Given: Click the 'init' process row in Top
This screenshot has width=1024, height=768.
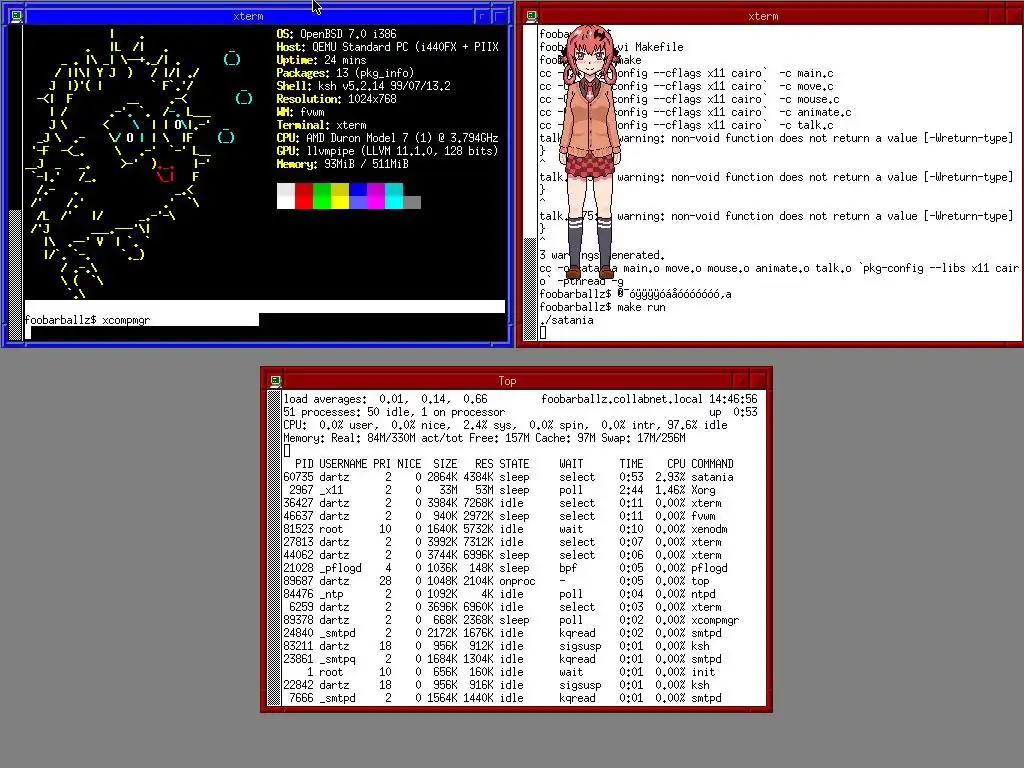Looking at the screenshot, I should (x=500, y=672).
